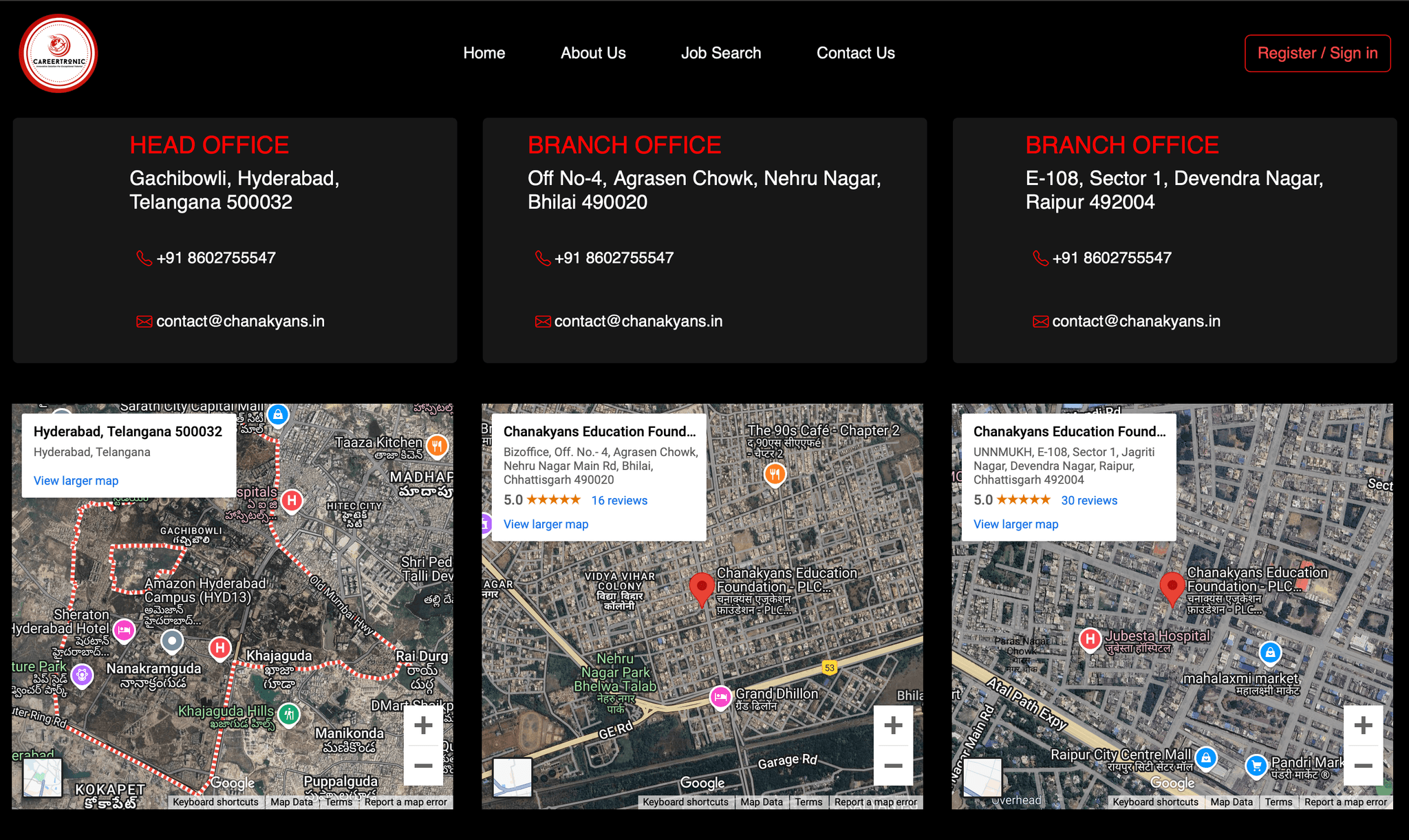The width and height of the screenshot is (1409, 840).
Task: Open View larger map on Hyderabad map
Action: [76, 480]
